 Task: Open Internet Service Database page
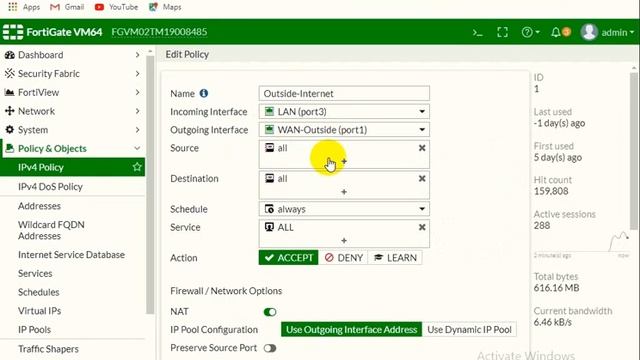(72, 255)
